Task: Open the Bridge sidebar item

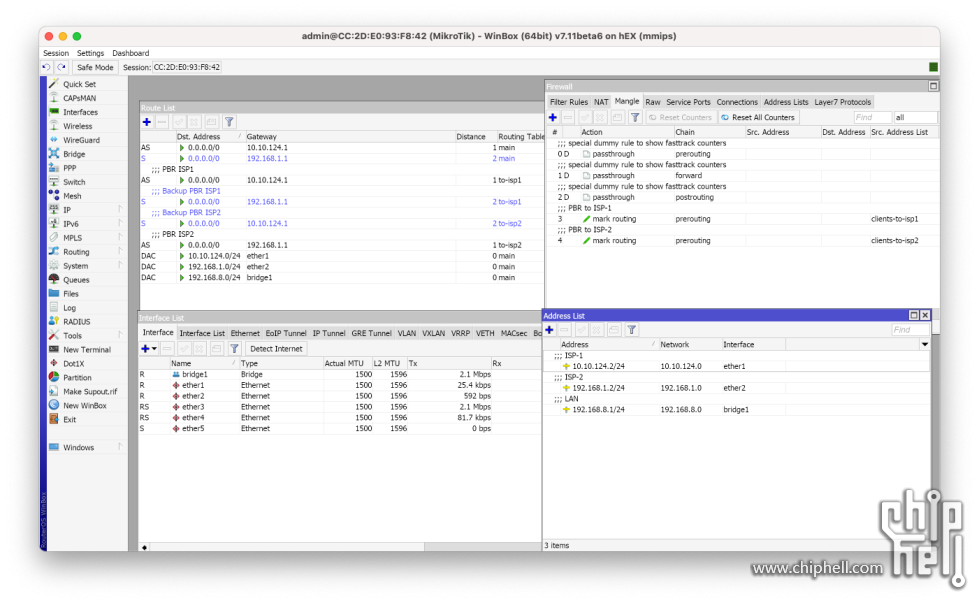Action: 74,154
